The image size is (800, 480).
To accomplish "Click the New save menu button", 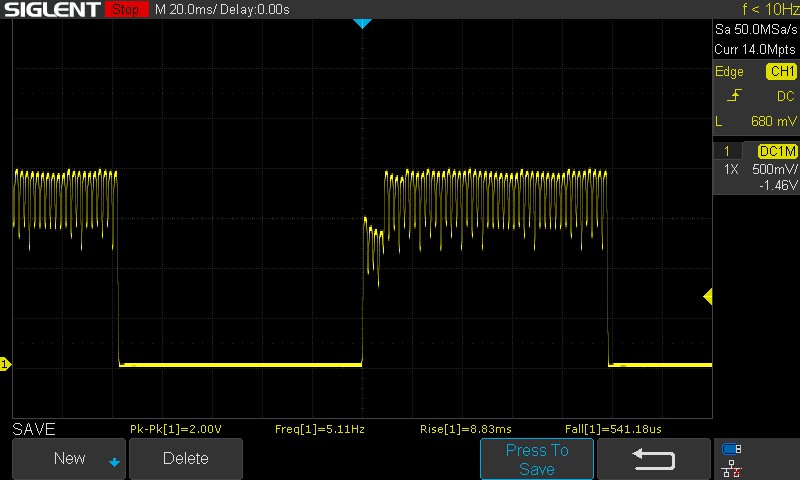I will pos(69,459).
